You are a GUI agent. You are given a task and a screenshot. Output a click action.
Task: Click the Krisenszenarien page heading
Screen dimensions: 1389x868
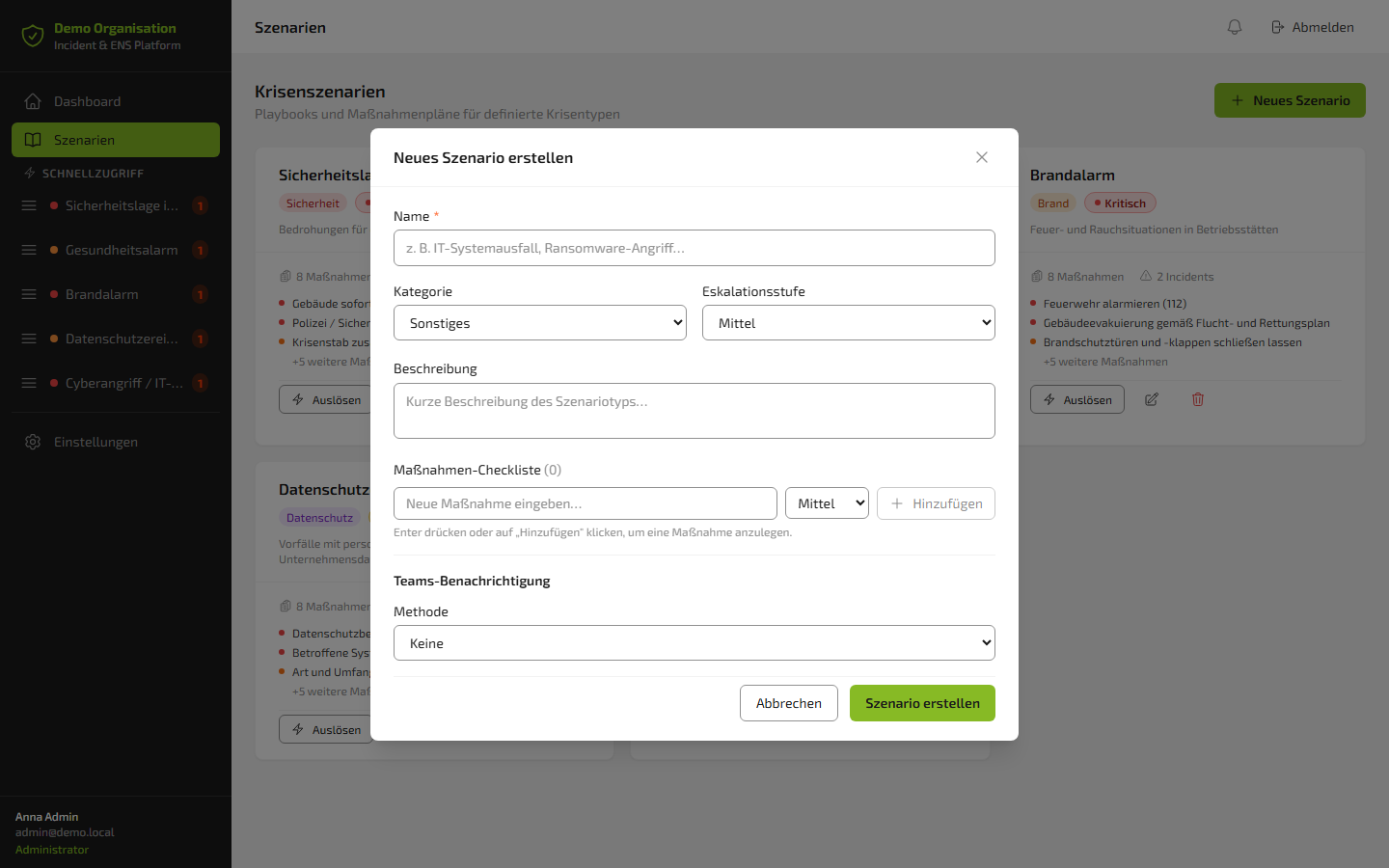pos(320,92)
